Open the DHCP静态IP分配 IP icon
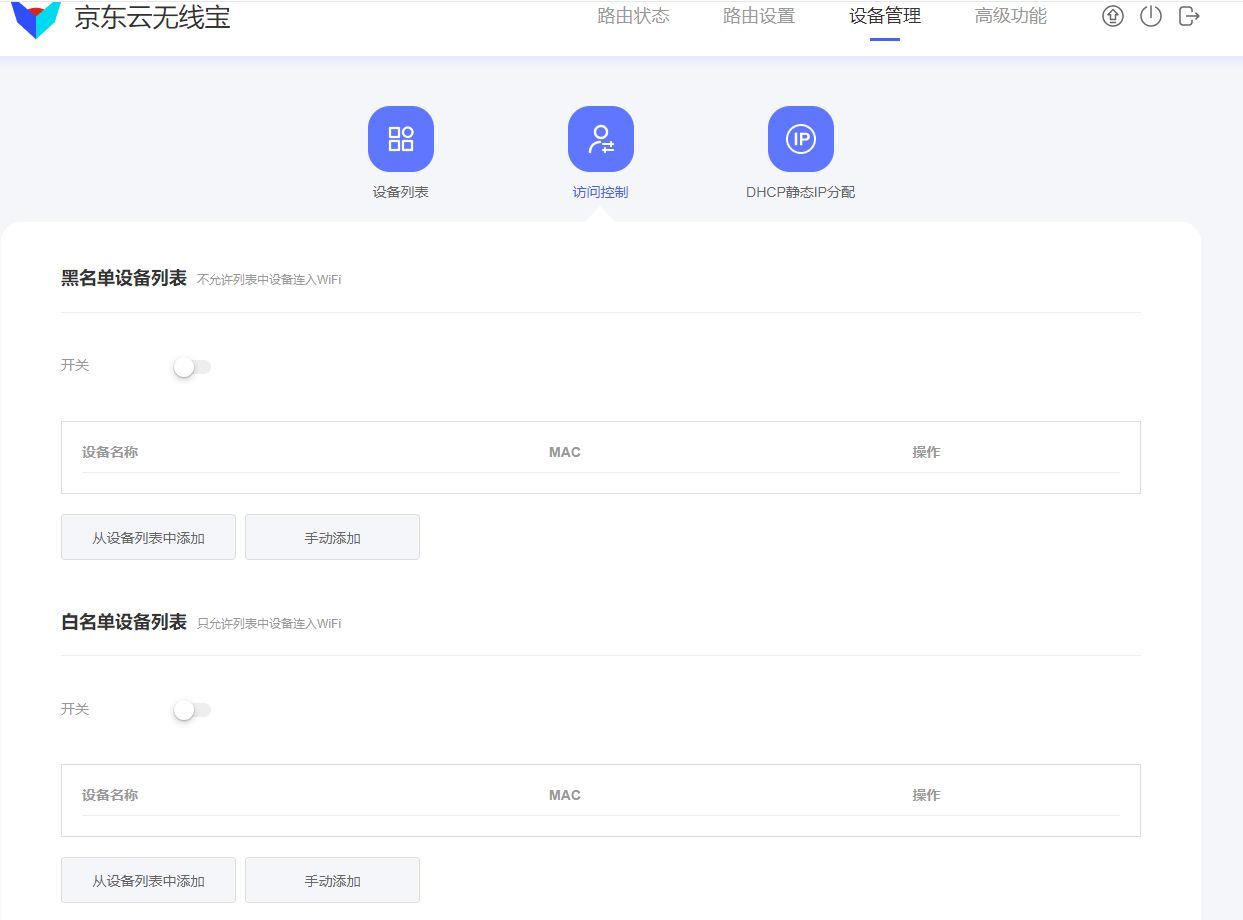The image size is (1243, 920). click(801, 139)
